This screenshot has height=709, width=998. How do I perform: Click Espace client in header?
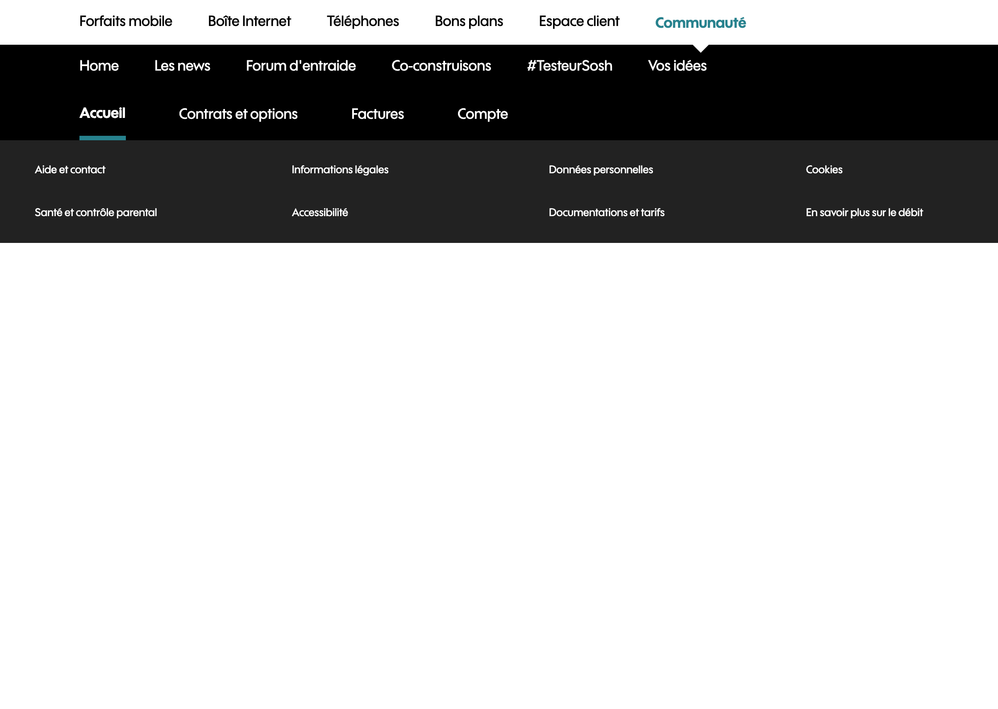point(578,21)
